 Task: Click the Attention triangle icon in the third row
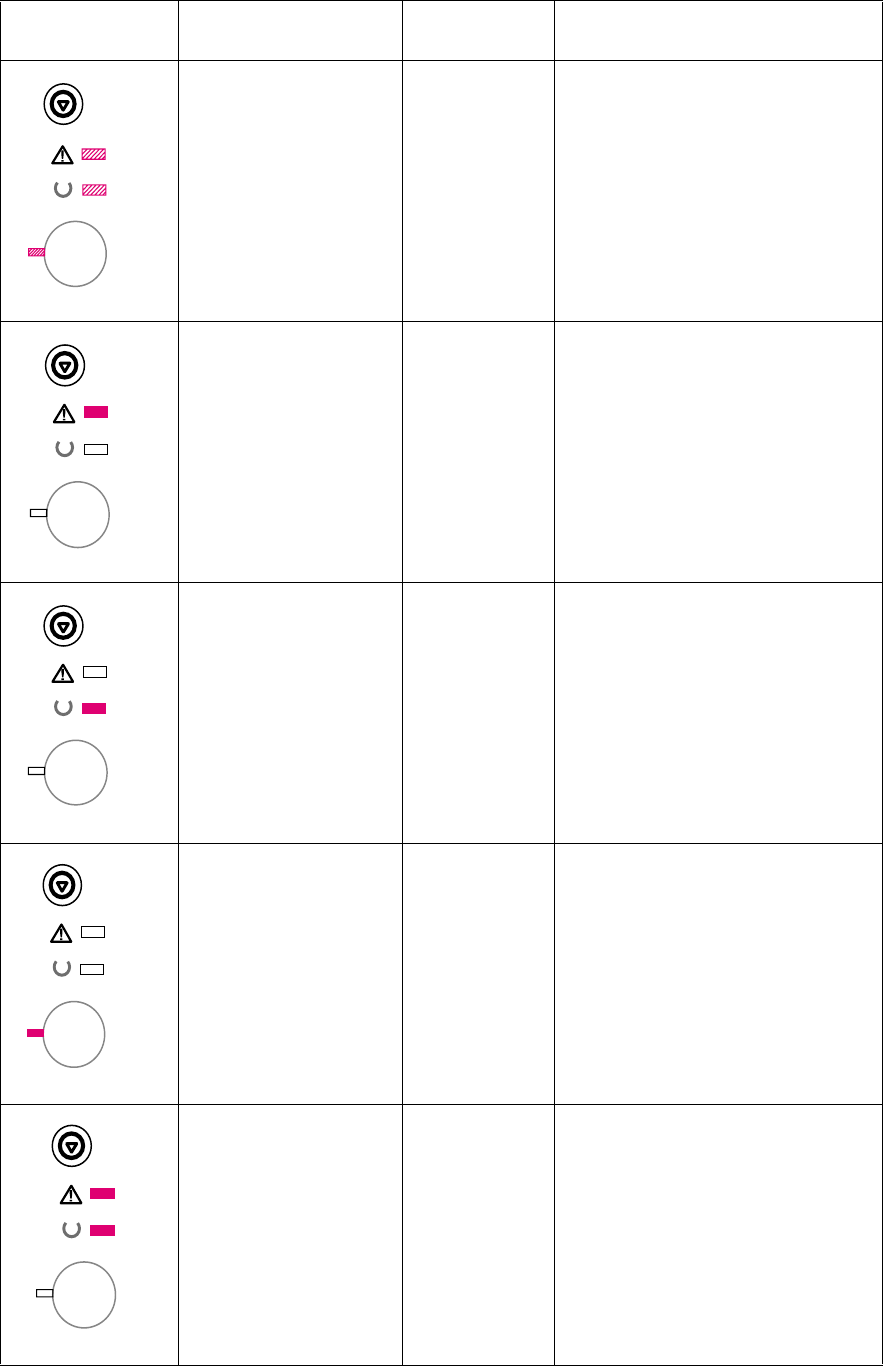[62, 672]
